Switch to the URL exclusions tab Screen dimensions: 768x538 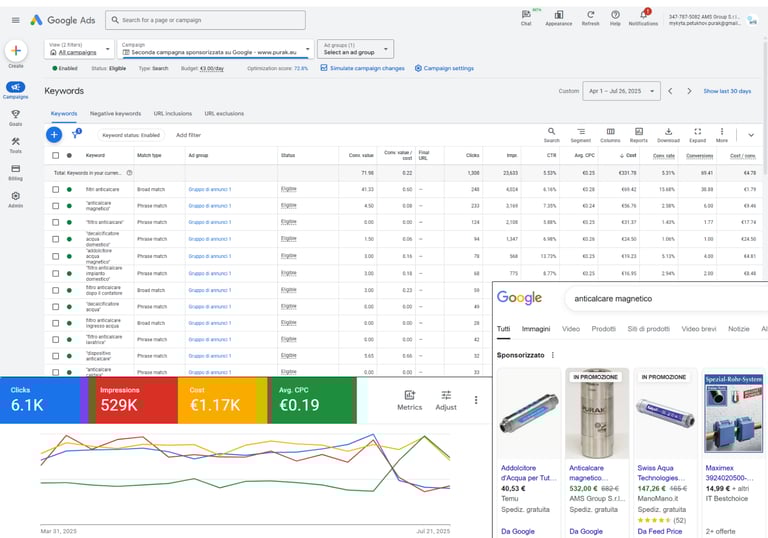point(224,114)
